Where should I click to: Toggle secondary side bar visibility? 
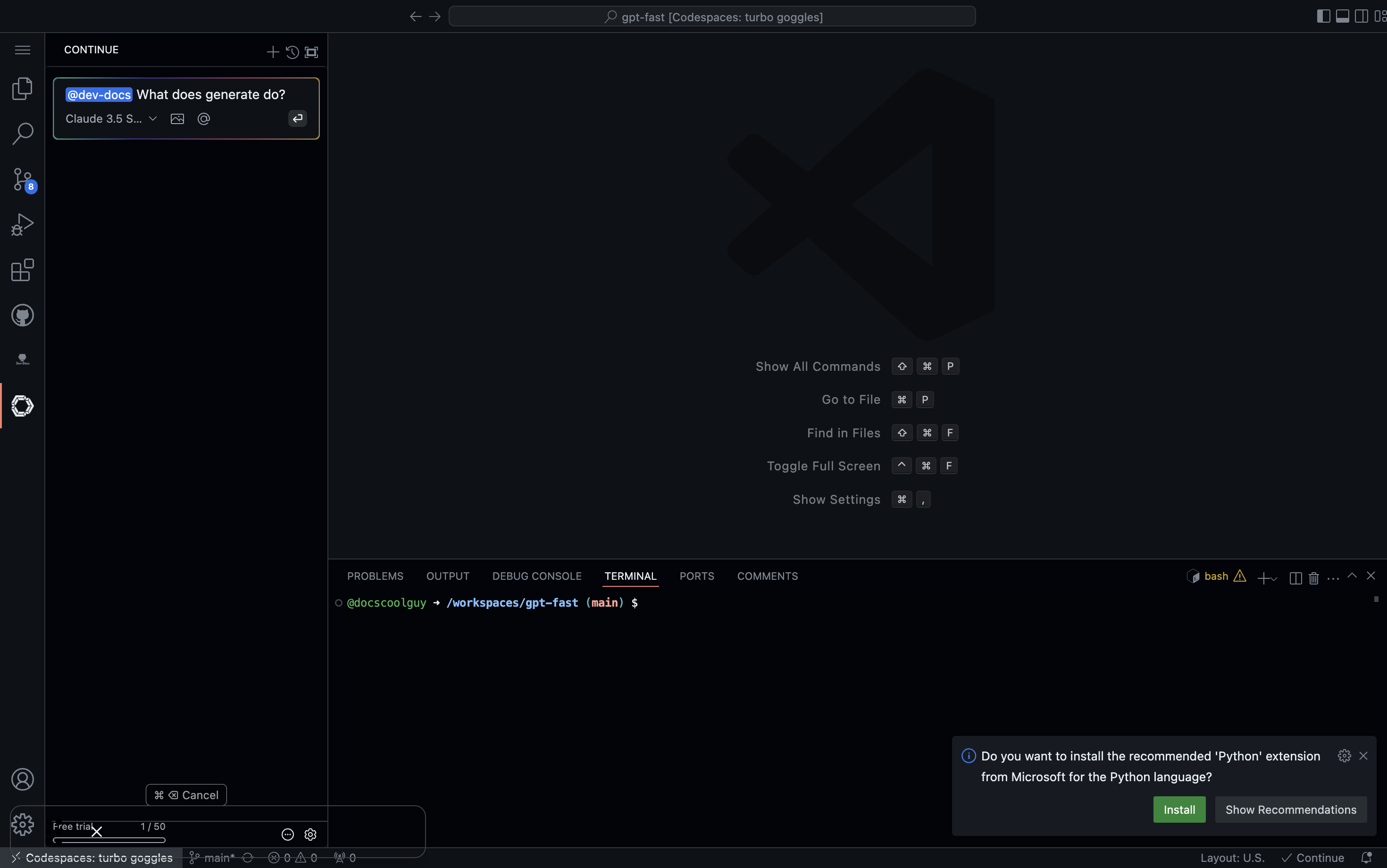[x=1361, y=16]
